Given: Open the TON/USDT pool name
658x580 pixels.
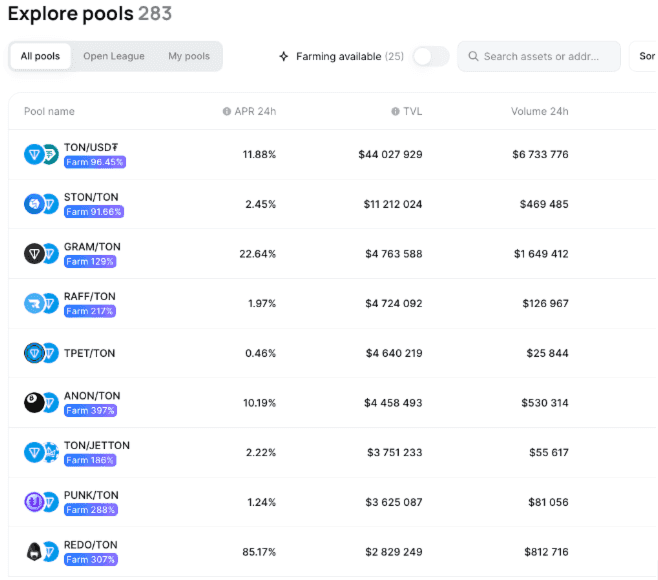Looking at the screenshot, I should click(91, 147).
